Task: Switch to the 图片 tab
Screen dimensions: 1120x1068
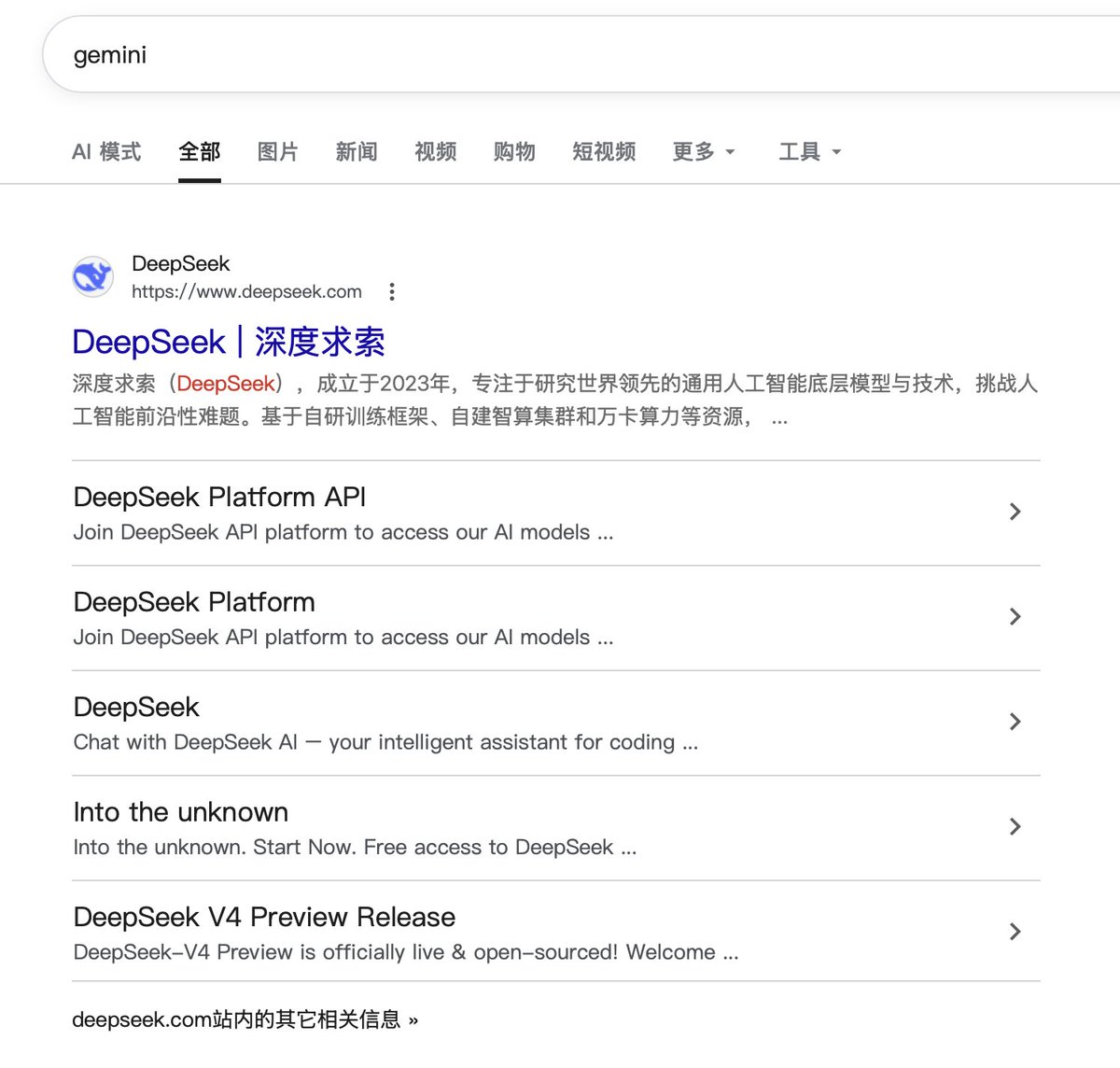Action: coord(278,151)
